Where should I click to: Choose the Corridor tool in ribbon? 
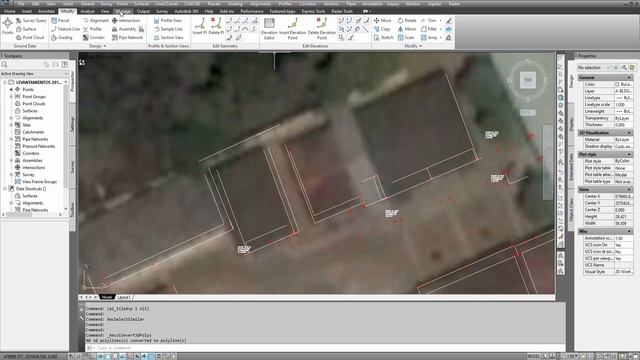point(94,38)
